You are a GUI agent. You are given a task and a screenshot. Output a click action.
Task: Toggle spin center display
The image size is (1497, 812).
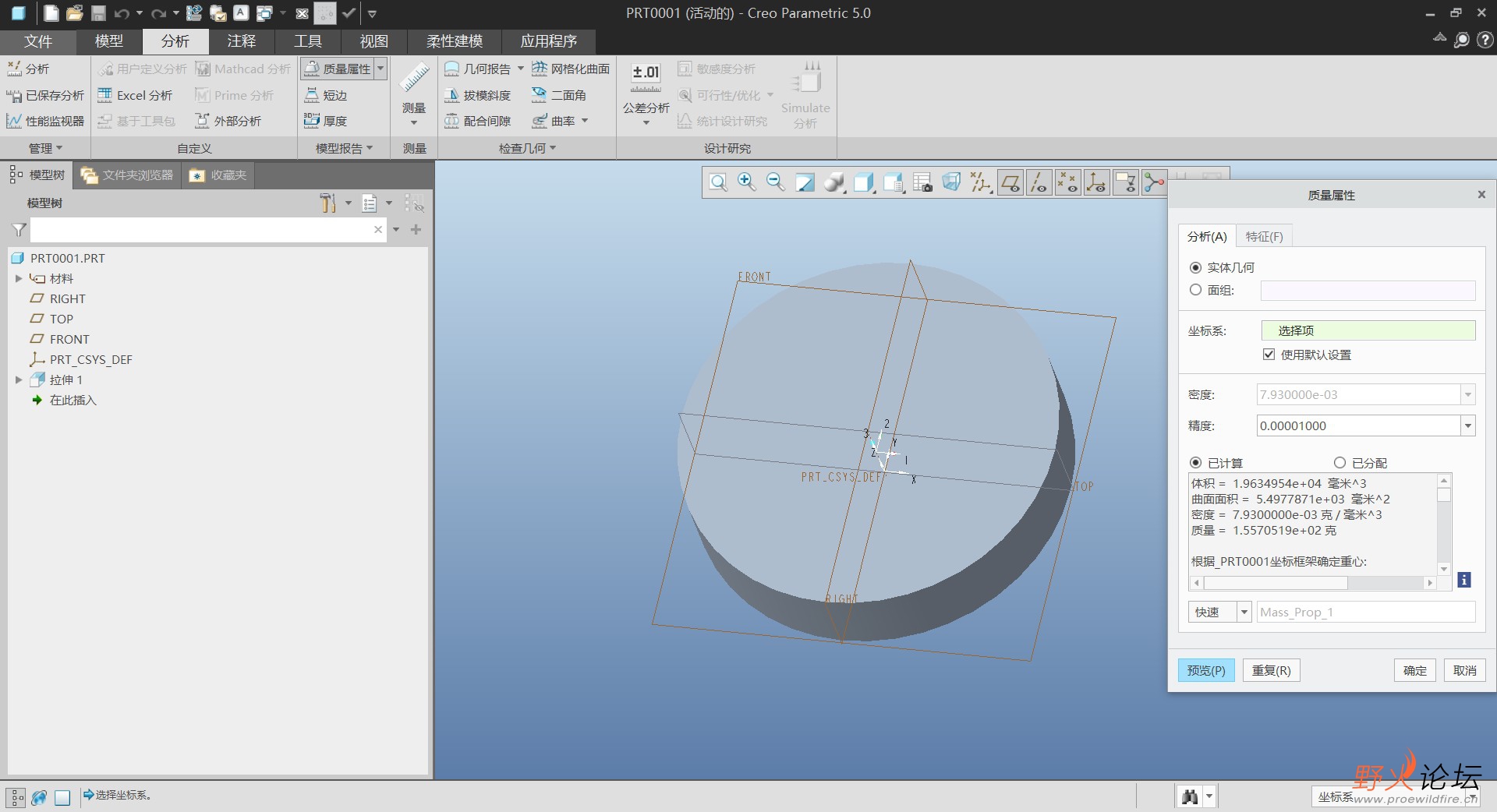tap(1154, 183)
